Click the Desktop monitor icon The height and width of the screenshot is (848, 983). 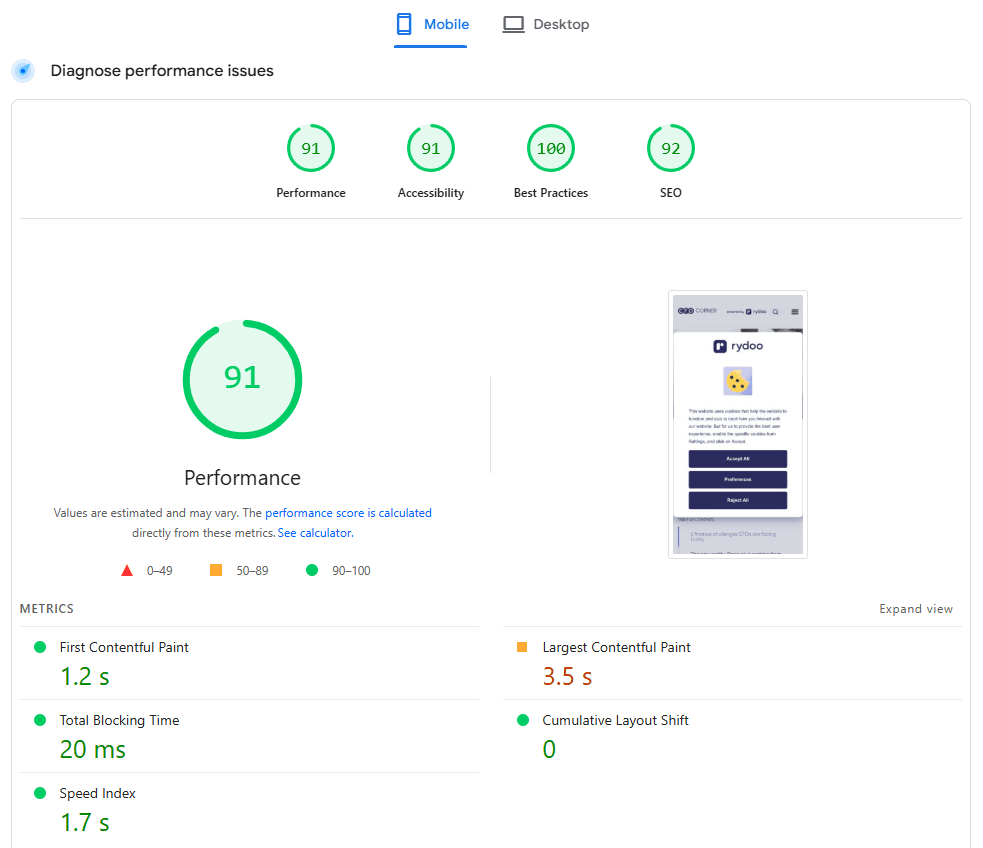(513, 23)
